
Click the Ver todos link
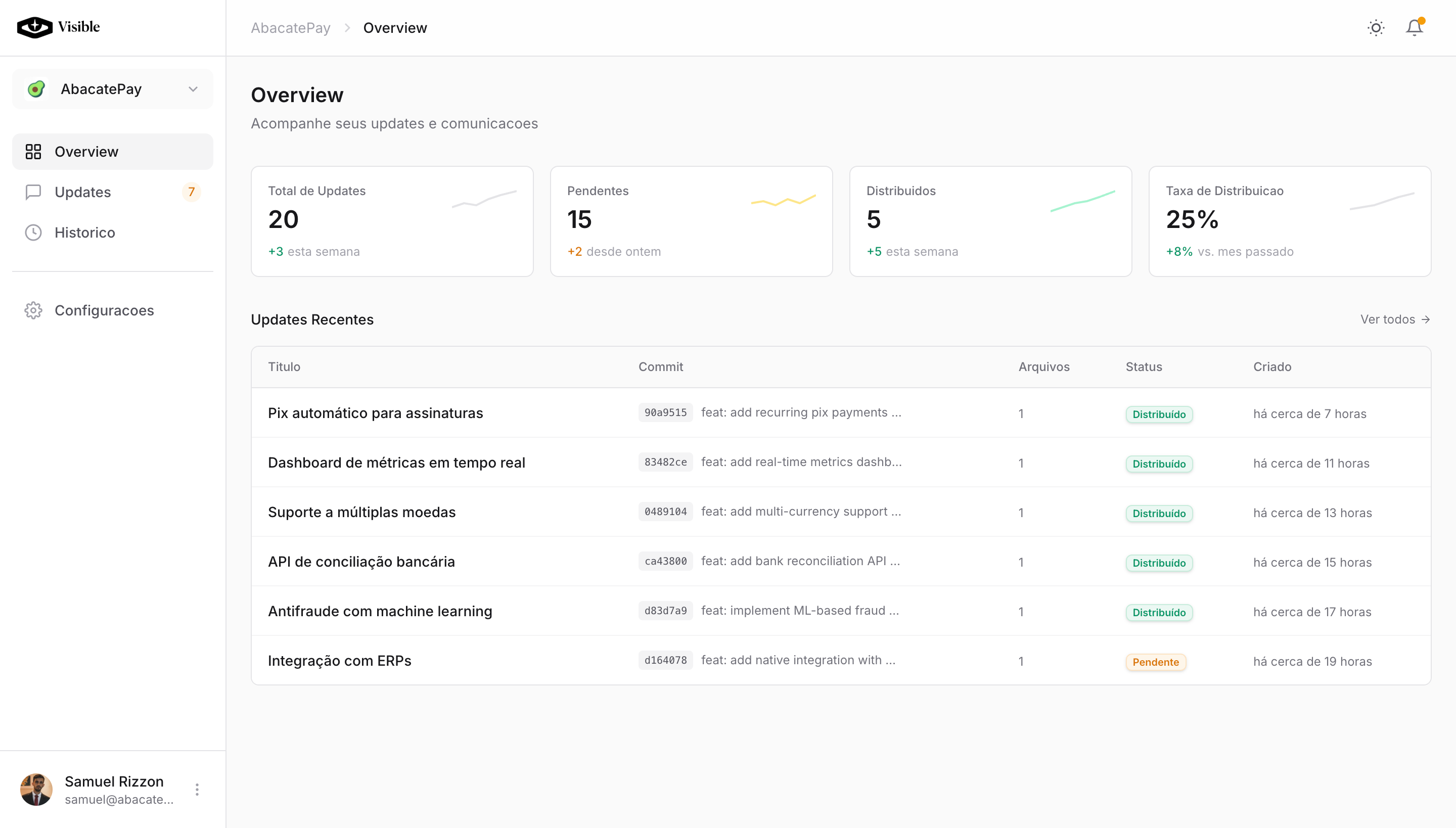point(1394,319)
